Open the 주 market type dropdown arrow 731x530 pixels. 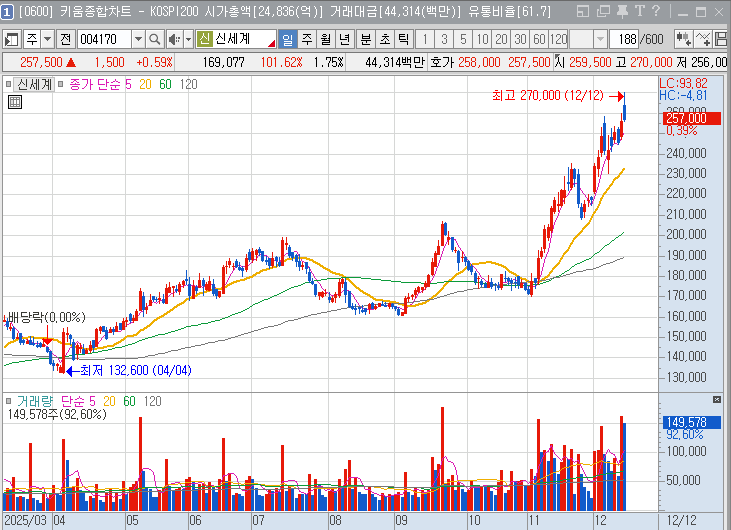pos(47,39)
